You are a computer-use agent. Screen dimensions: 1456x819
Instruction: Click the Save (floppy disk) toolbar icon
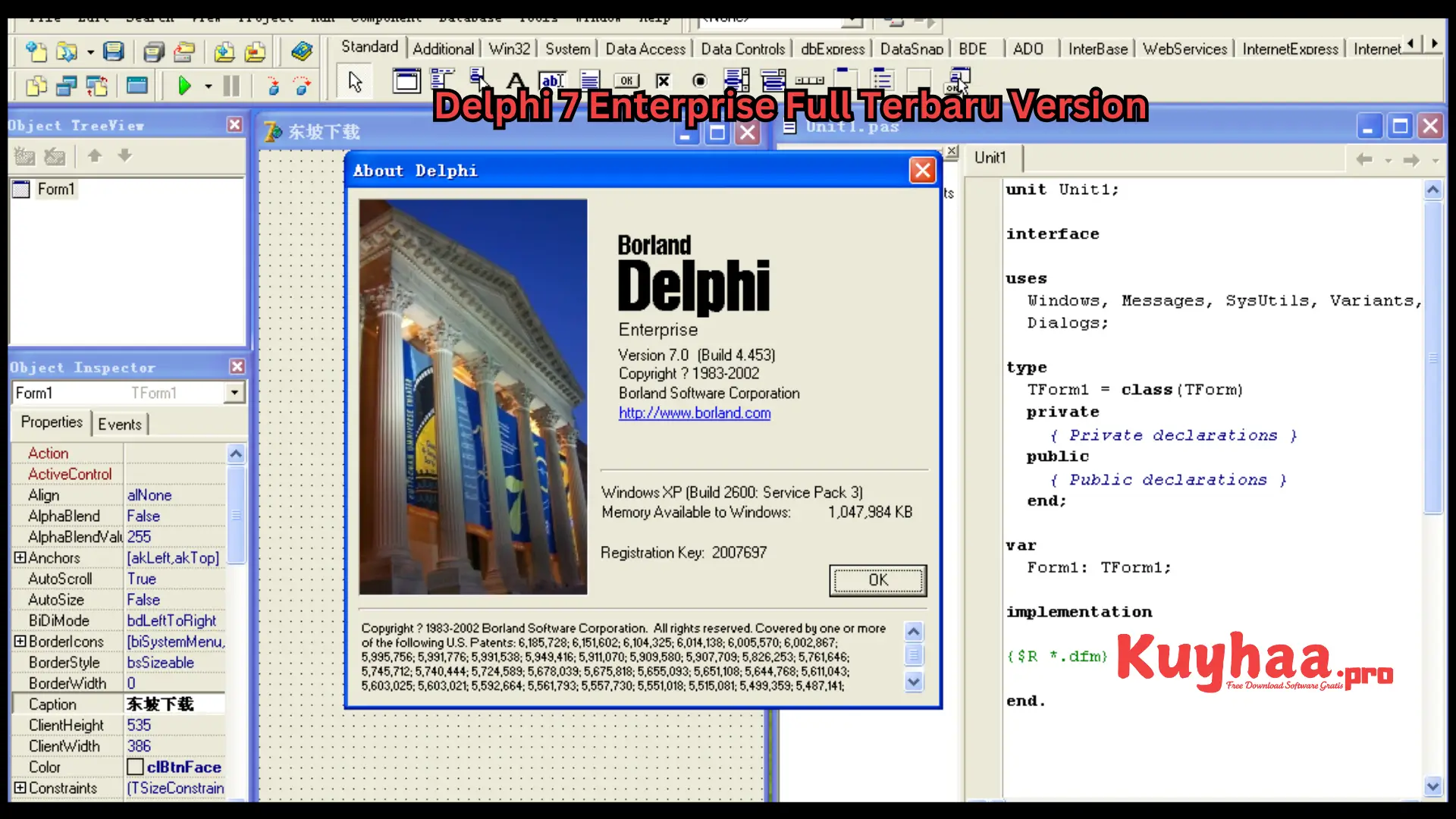coord(114,52)
